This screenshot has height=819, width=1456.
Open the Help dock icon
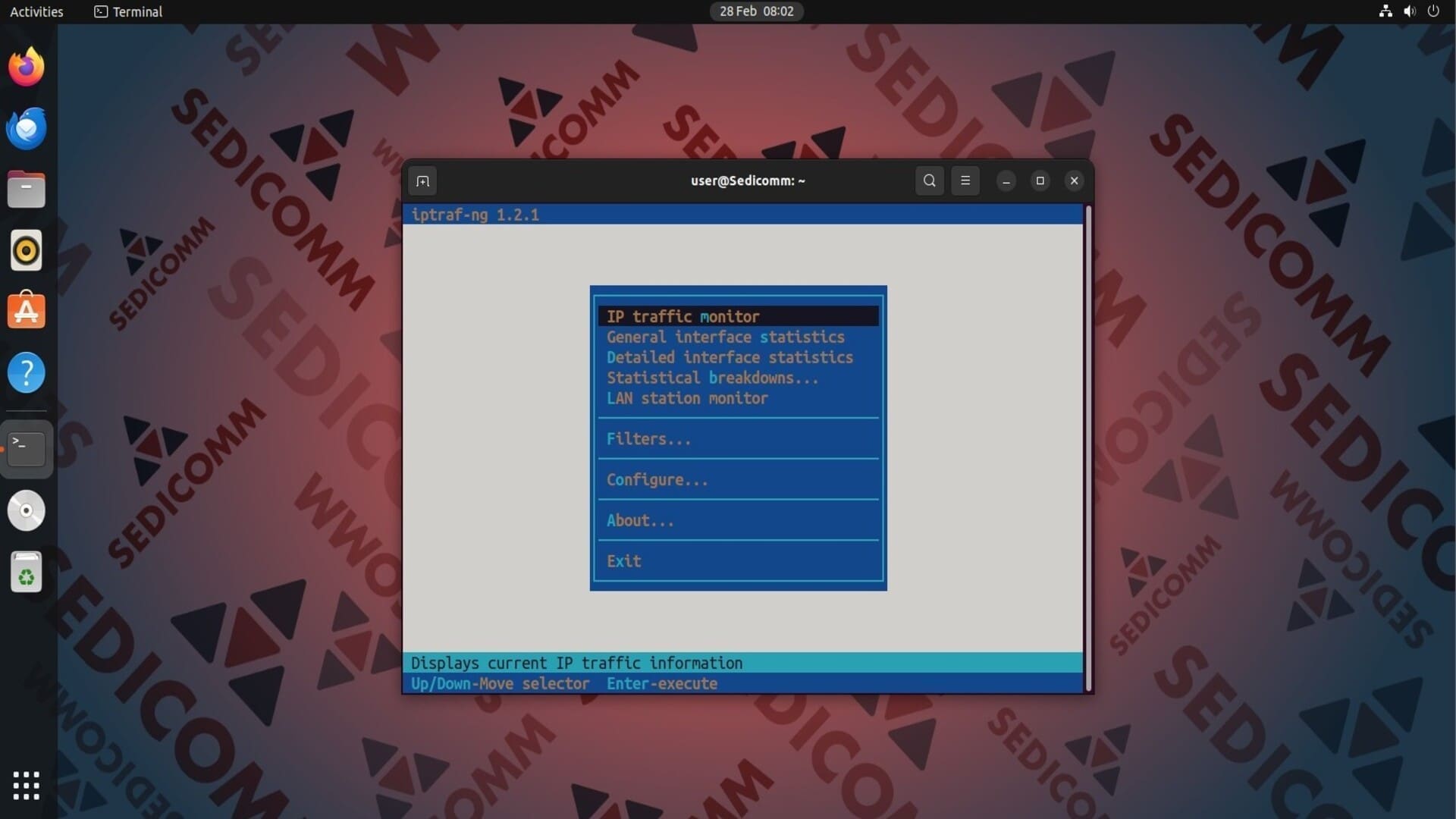coord(27,372)
